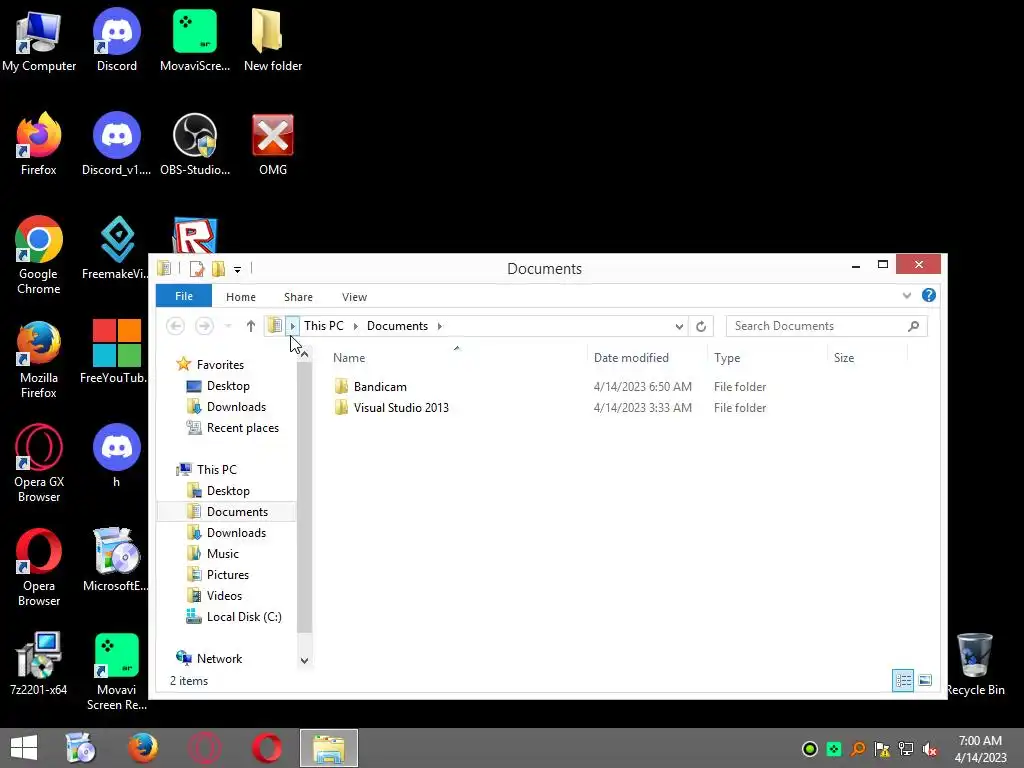Screen dimensions: 1024x768
Task: Select the Bandicam folder row
Action: [x=549, y=387]
